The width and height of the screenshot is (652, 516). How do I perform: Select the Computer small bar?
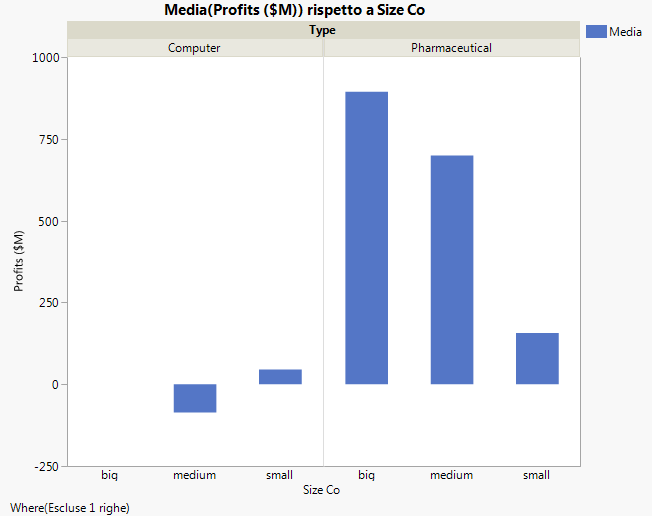(280, 377)
